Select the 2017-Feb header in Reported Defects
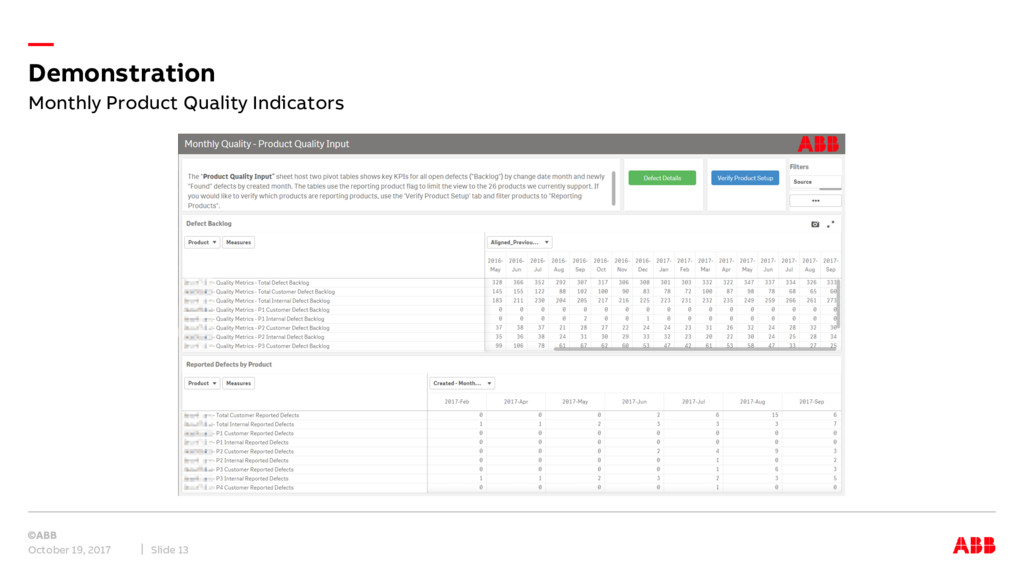1024x576 pixels. pyautogui.click(x=456, y=402)
